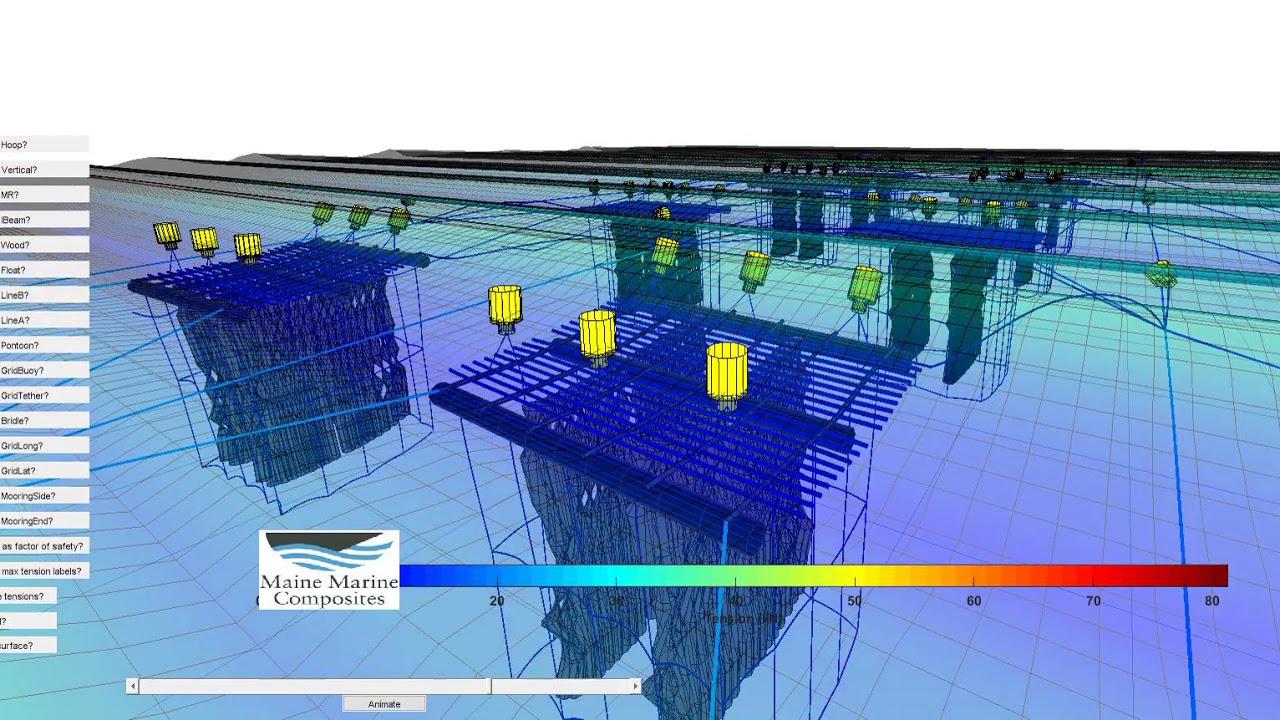Toggle the GridLat? option
This screenshot has height=720, width=1280.
[44, 470]
